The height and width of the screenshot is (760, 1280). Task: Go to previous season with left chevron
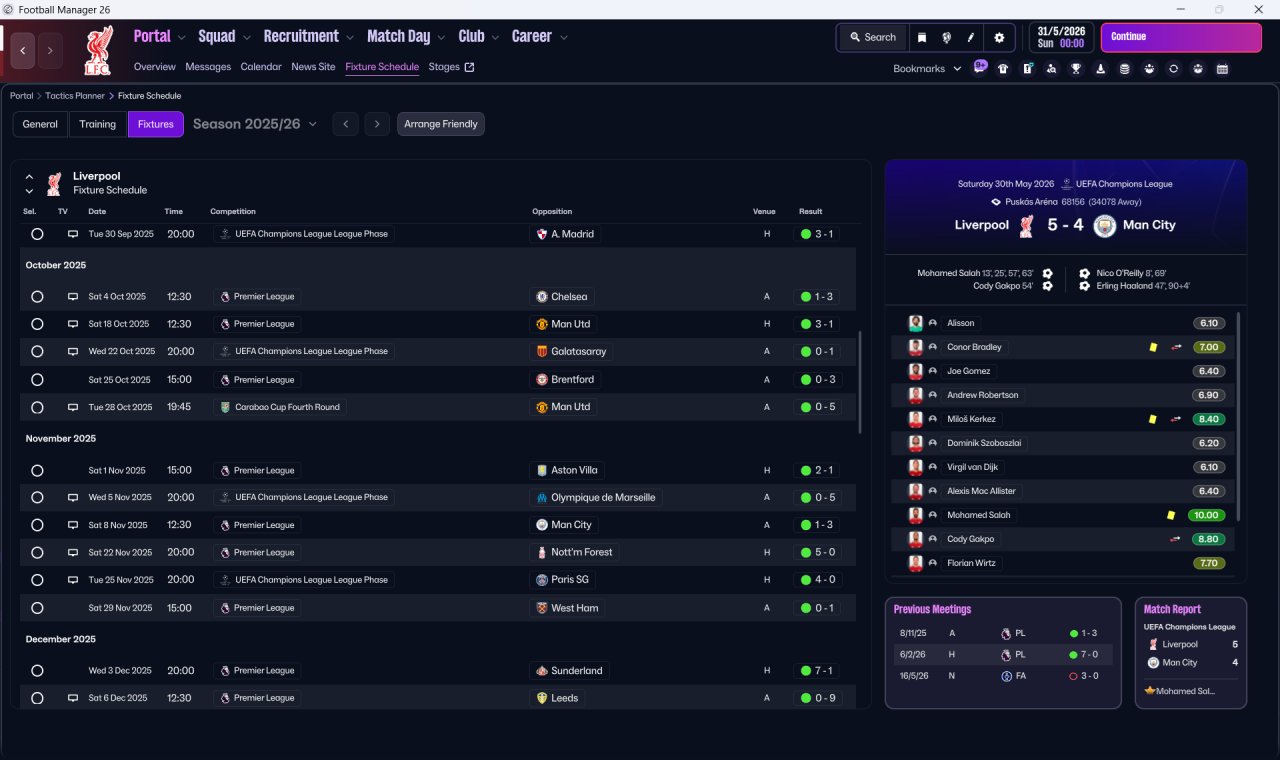pos(345,124)
